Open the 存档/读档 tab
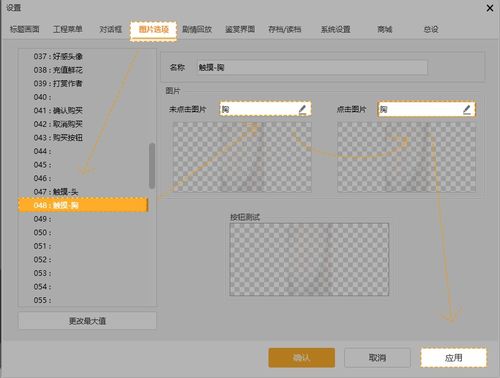 click(285, 29)
